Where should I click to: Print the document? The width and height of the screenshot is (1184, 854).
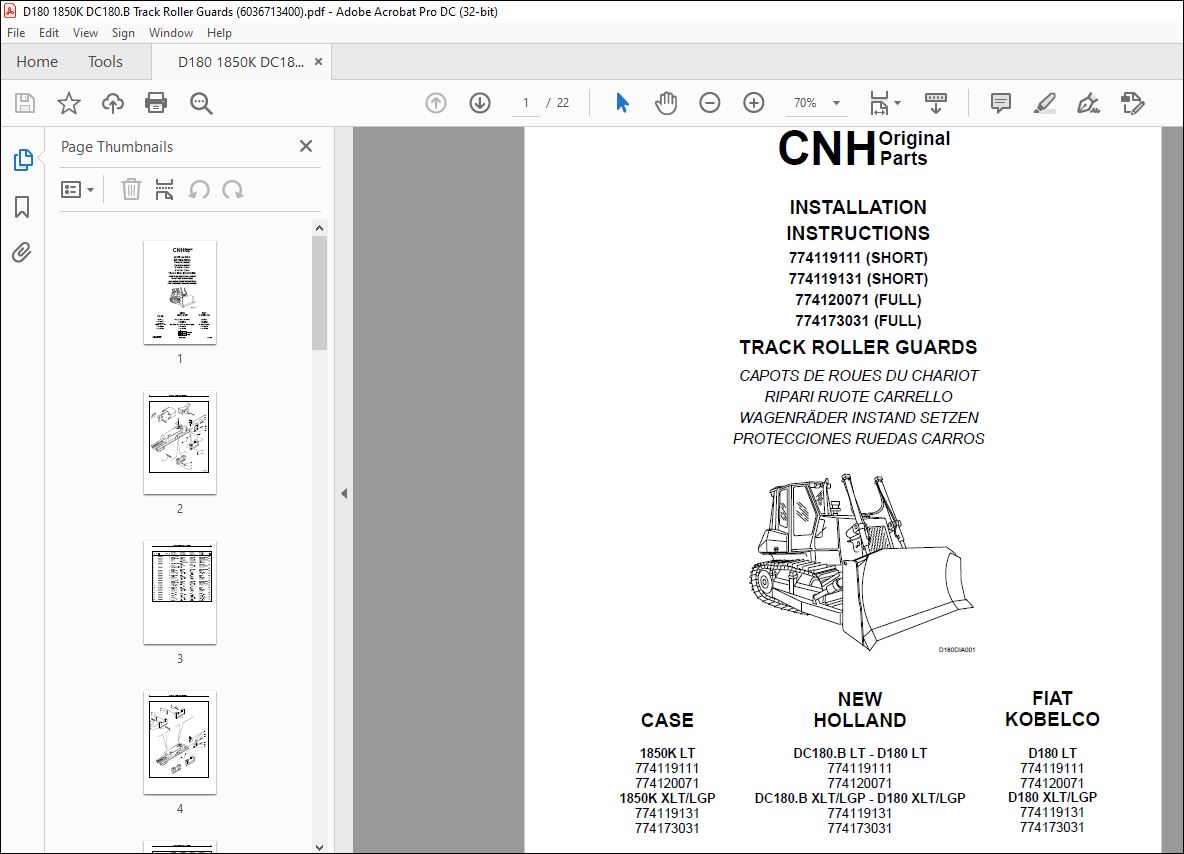click(156, 103)
